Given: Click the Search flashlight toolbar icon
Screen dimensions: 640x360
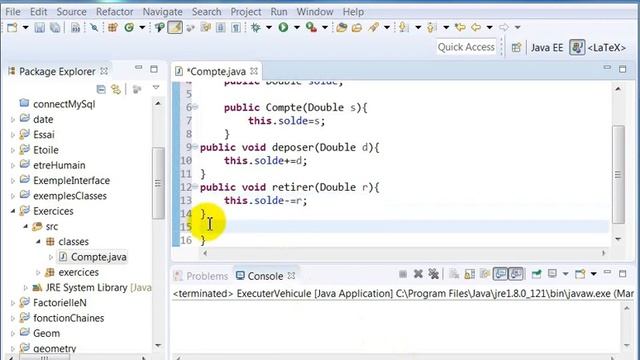Looking at the screenshot, I should point(373,27).
